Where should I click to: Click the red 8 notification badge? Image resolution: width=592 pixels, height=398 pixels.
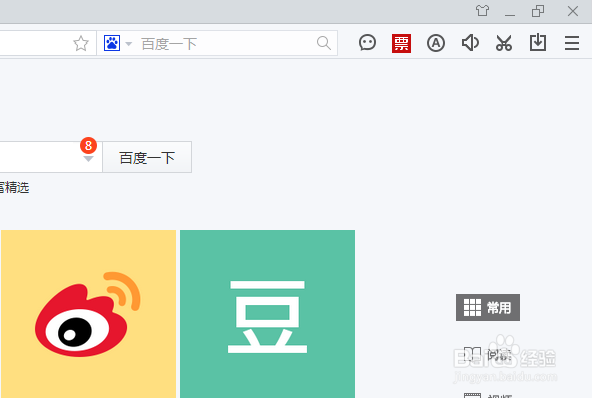tap(88, 145)
